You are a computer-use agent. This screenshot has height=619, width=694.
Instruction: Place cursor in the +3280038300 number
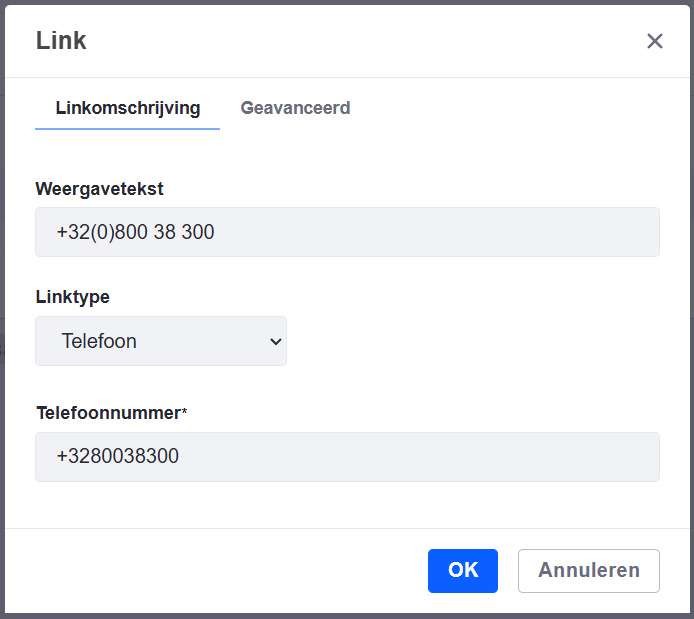point(117,457)
